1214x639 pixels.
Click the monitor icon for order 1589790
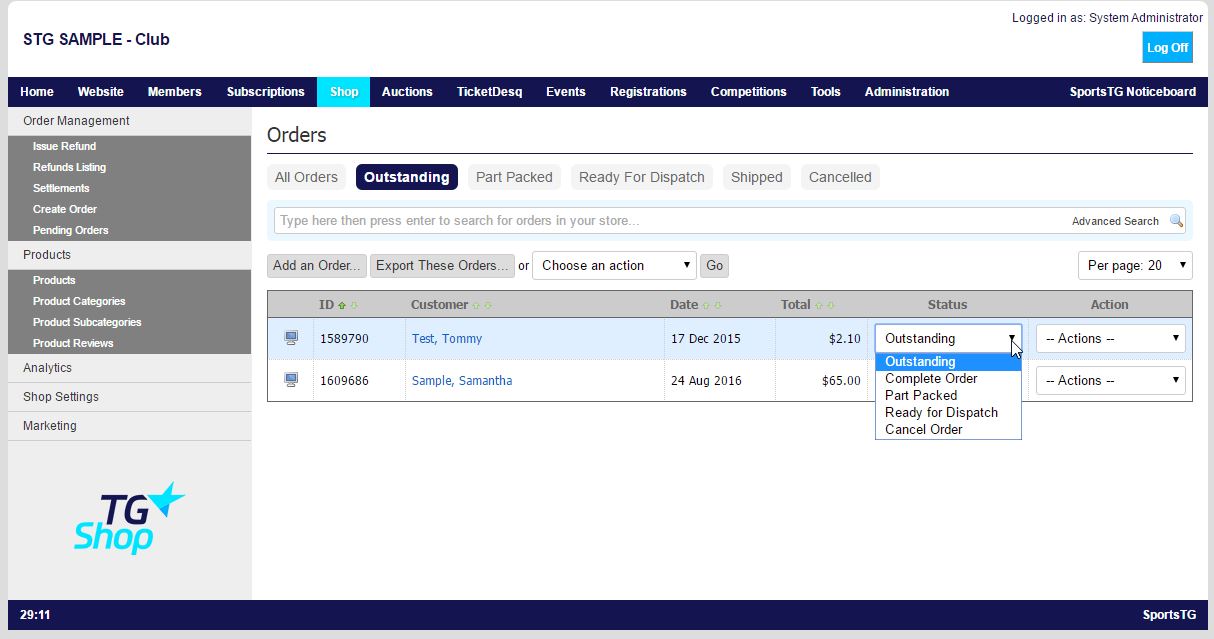click(291, 338)
